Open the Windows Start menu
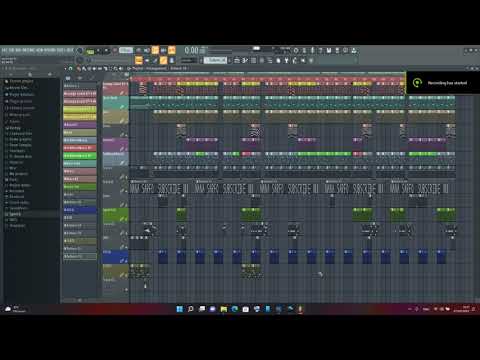 pos(179,309)
